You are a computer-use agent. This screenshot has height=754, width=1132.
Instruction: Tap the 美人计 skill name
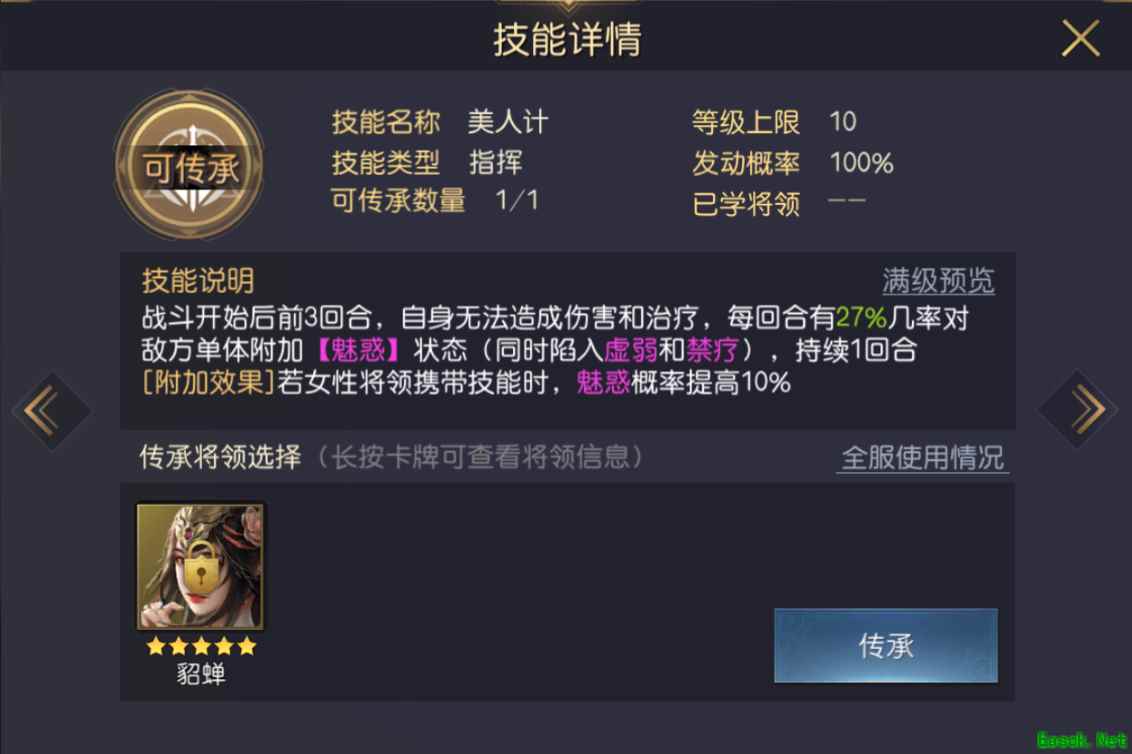click(x=508, y=121)
